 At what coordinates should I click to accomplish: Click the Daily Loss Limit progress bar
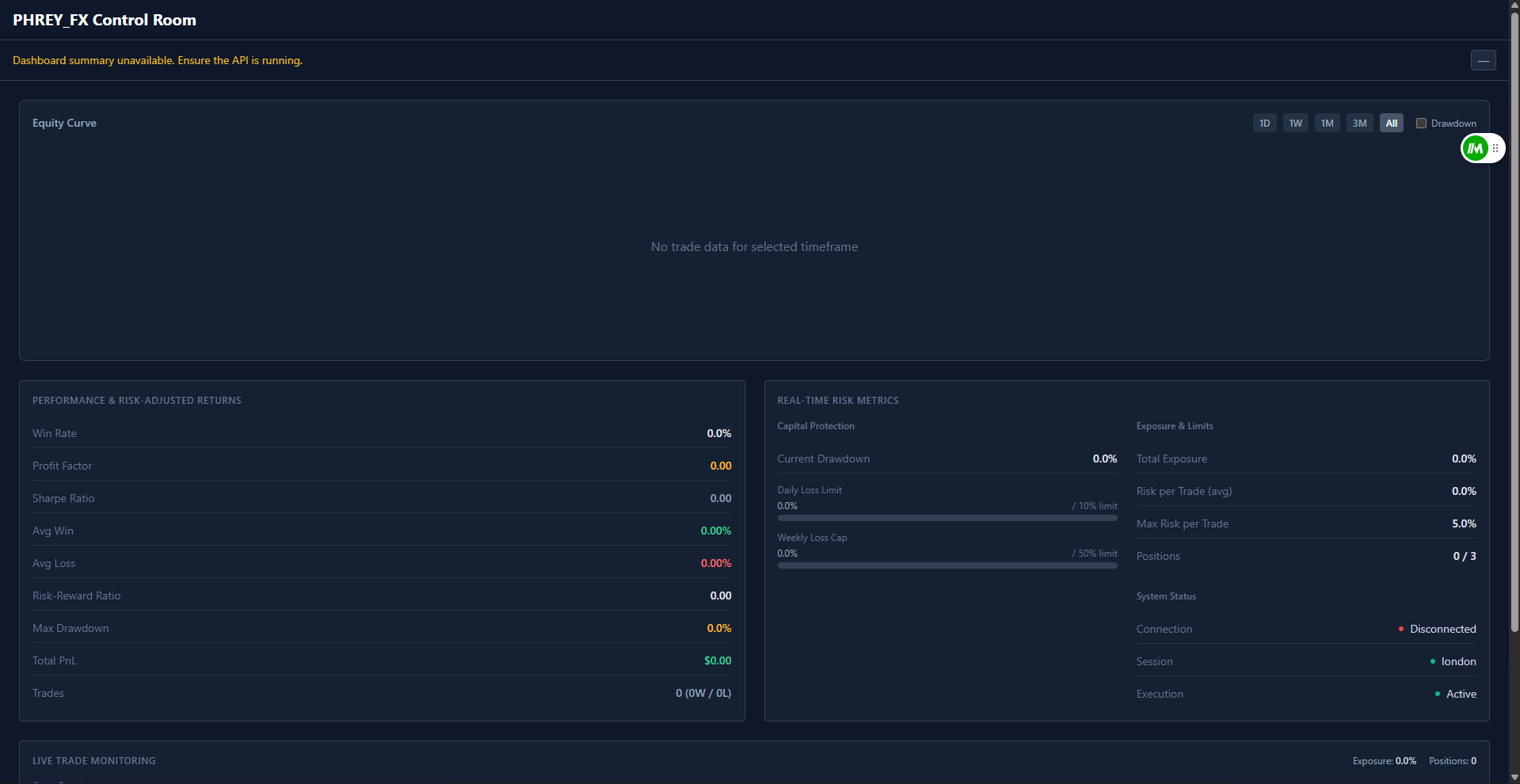tap(947, 518)
